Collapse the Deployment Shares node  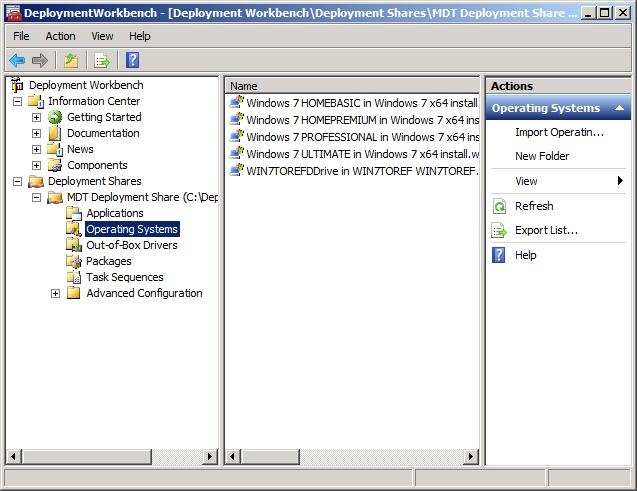(17, 181)
